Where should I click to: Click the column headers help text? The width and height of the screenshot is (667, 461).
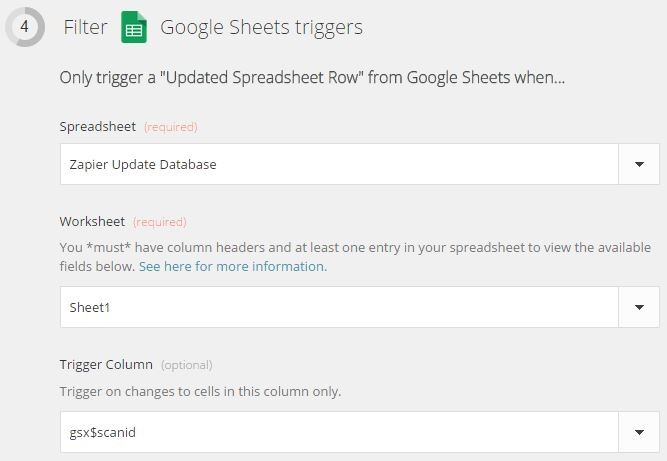click(355, 257)
